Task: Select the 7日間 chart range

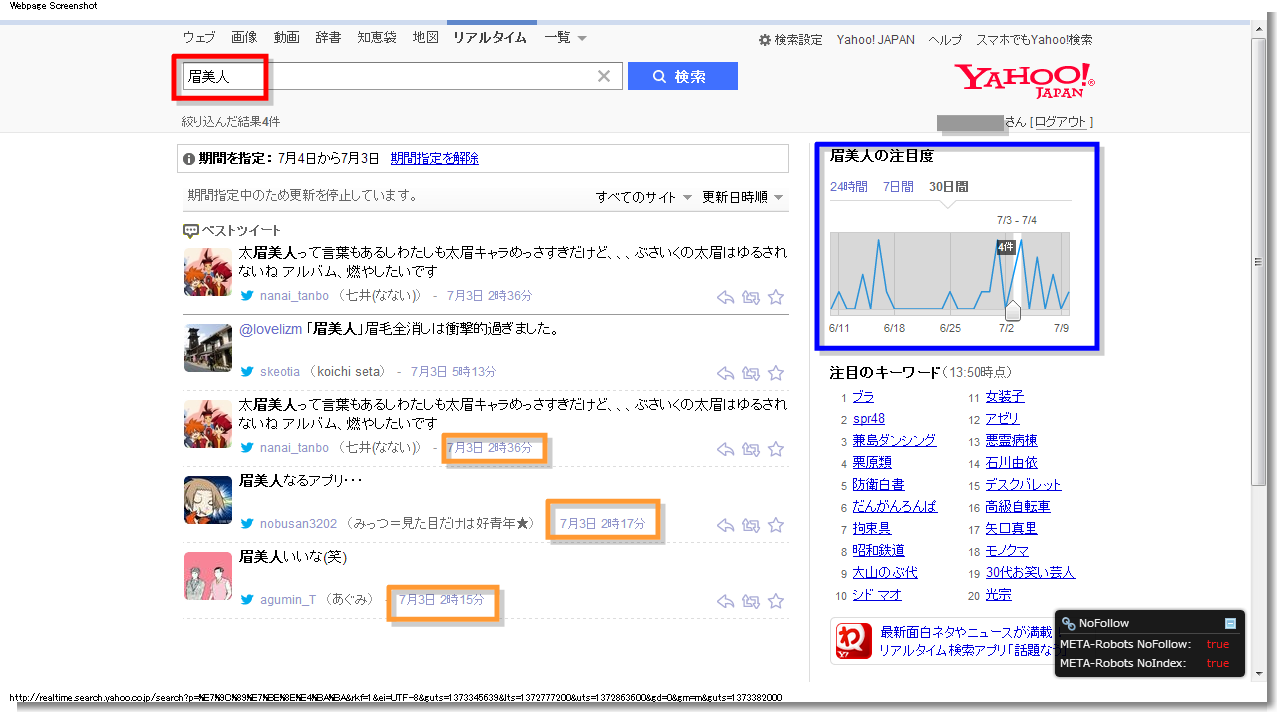Action: tap(898, 187)
